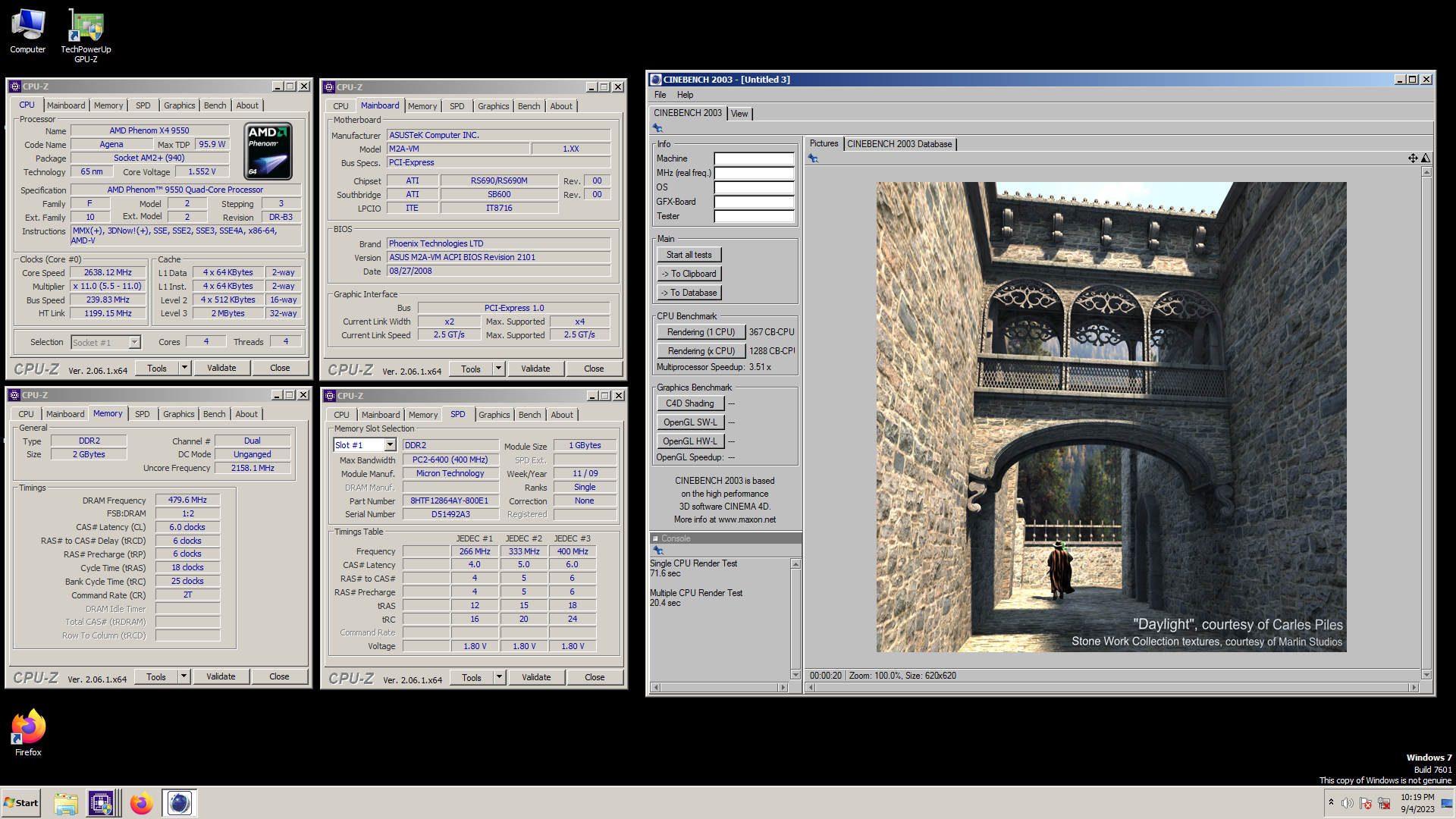Image resolution: width=1456 pixels, height=819 pixels.
Task: Click the Firefox taskbar icon
Action: pyautogui.click(x=141, y=803)
